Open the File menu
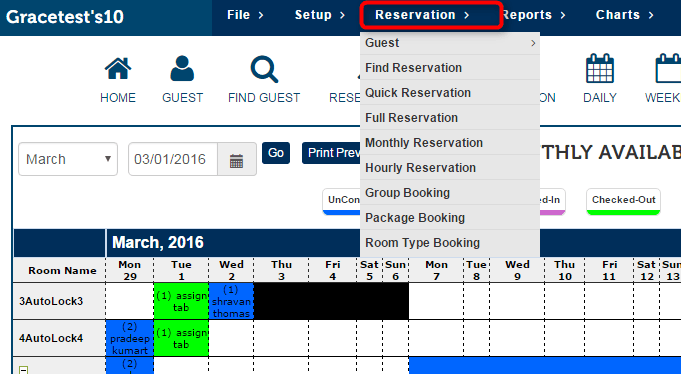This screenshot has height=374, width=681. coord(245,15)
